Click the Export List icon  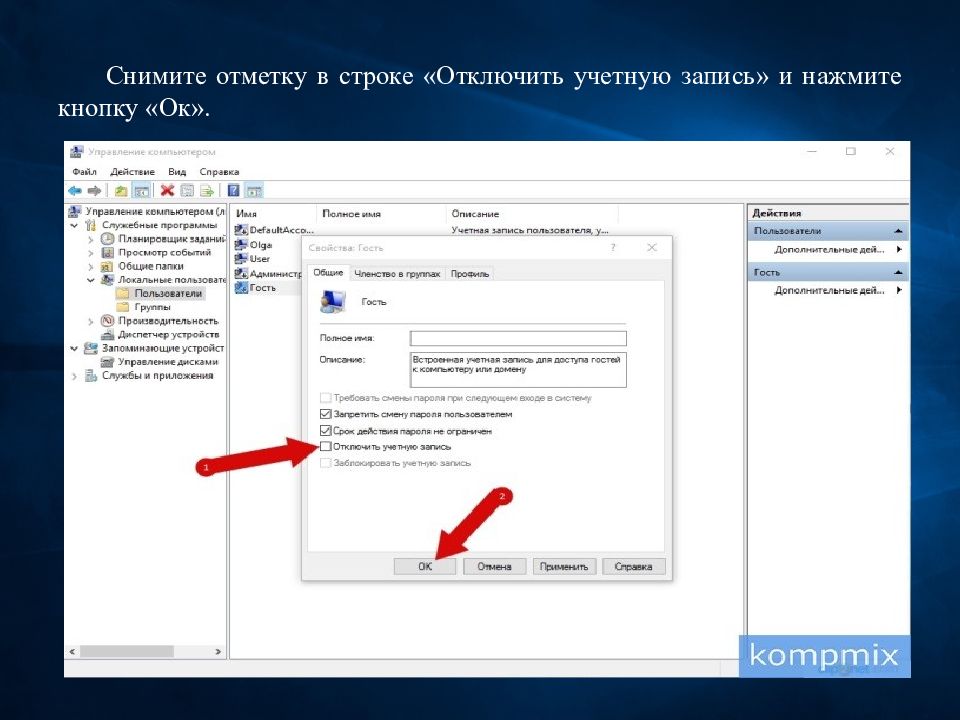207,191
